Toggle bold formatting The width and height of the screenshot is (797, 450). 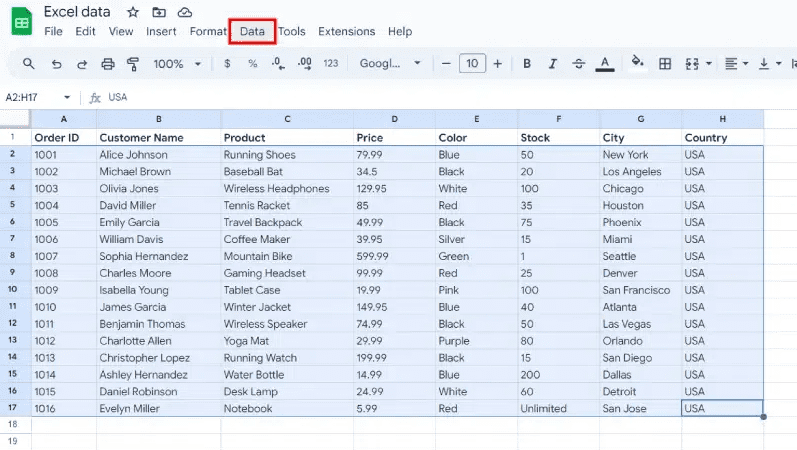click(x=527, y=64)
